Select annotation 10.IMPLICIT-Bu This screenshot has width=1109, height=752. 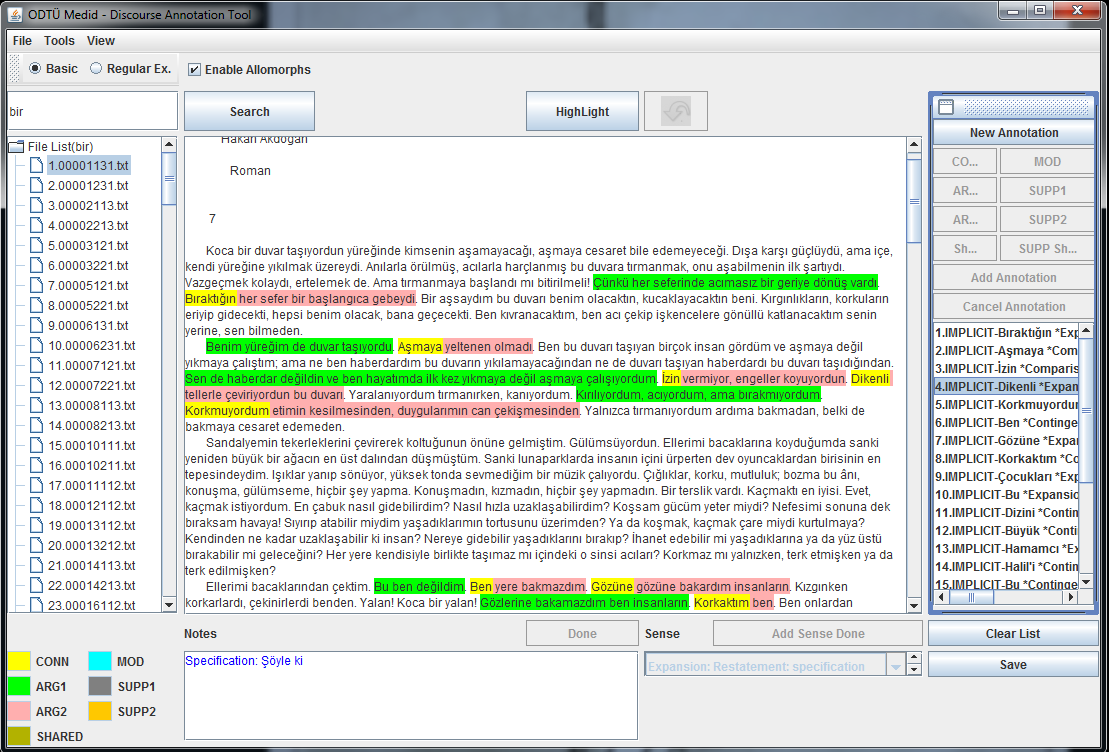1006,494
